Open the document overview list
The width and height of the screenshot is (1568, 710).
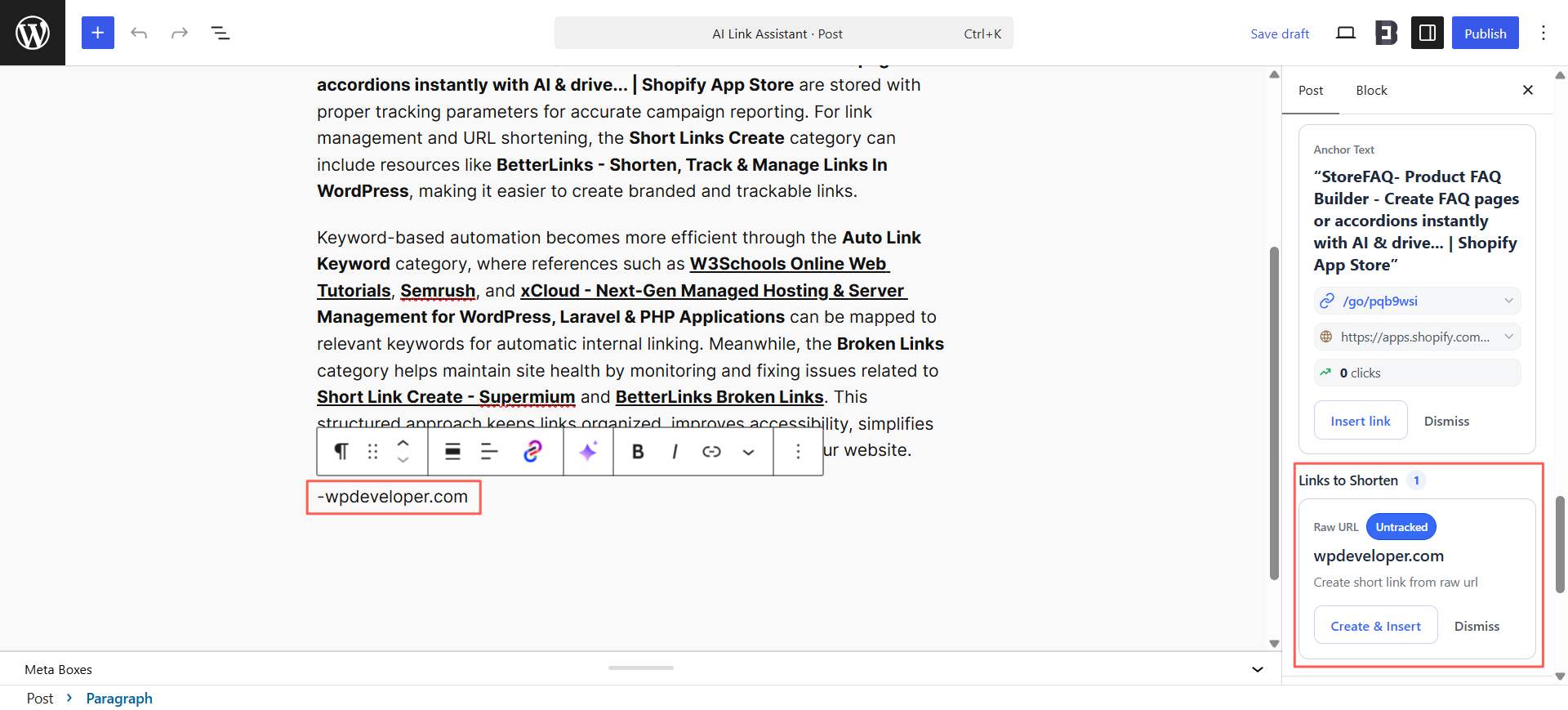[220, 33]
